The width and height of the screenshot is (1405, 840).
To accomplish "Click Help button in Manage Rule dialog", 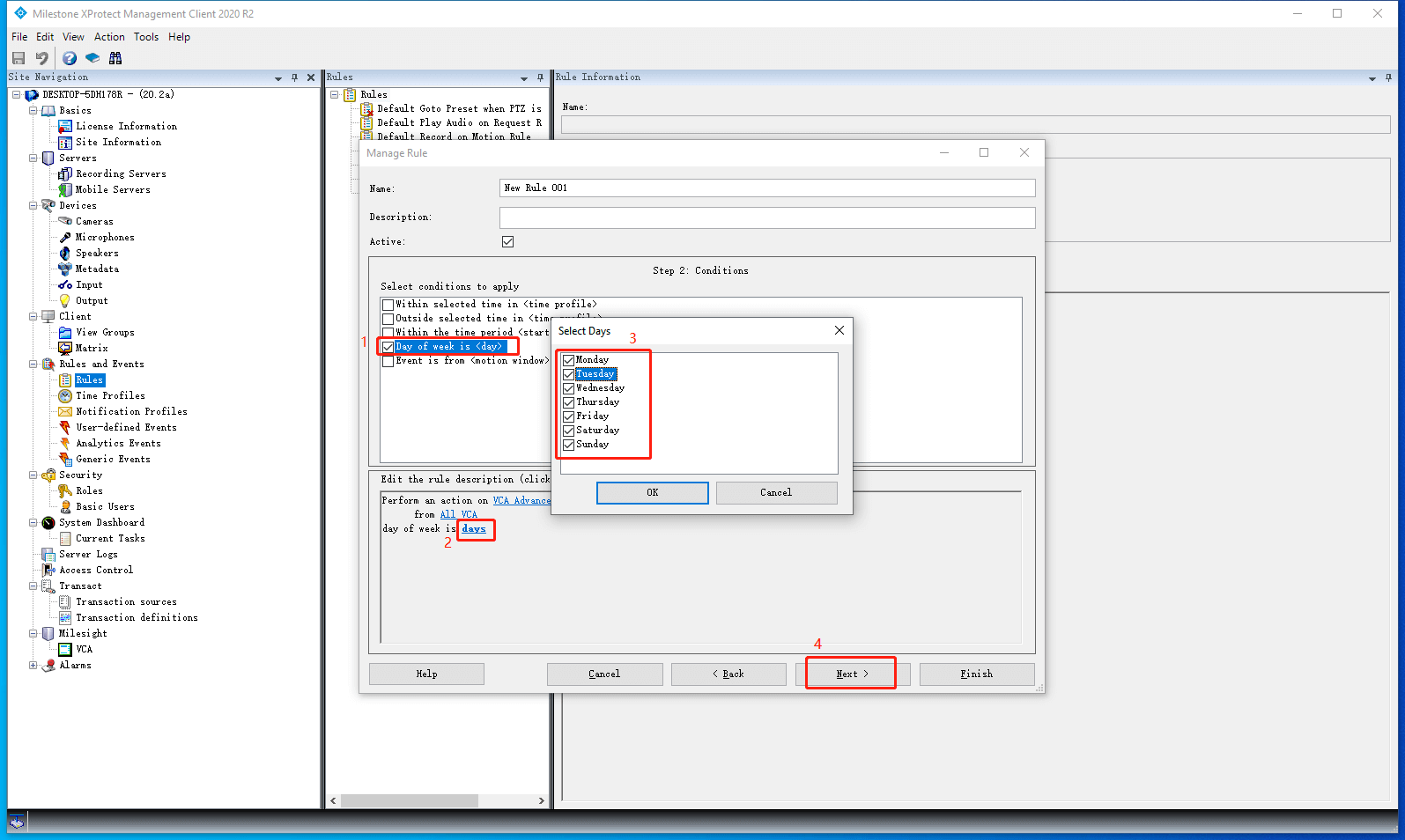I will click(426, 674).
